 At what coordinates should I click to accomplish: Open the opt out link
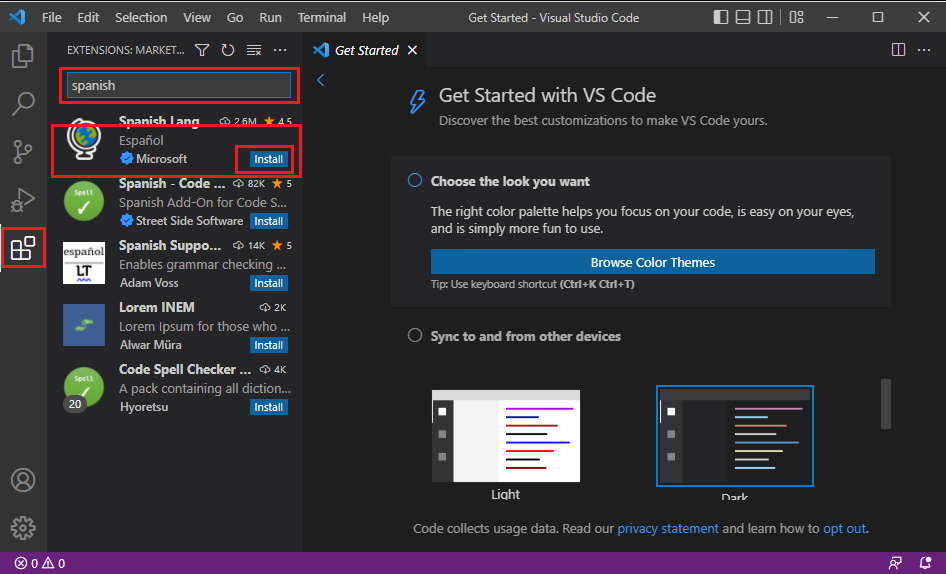coord(845,528)
